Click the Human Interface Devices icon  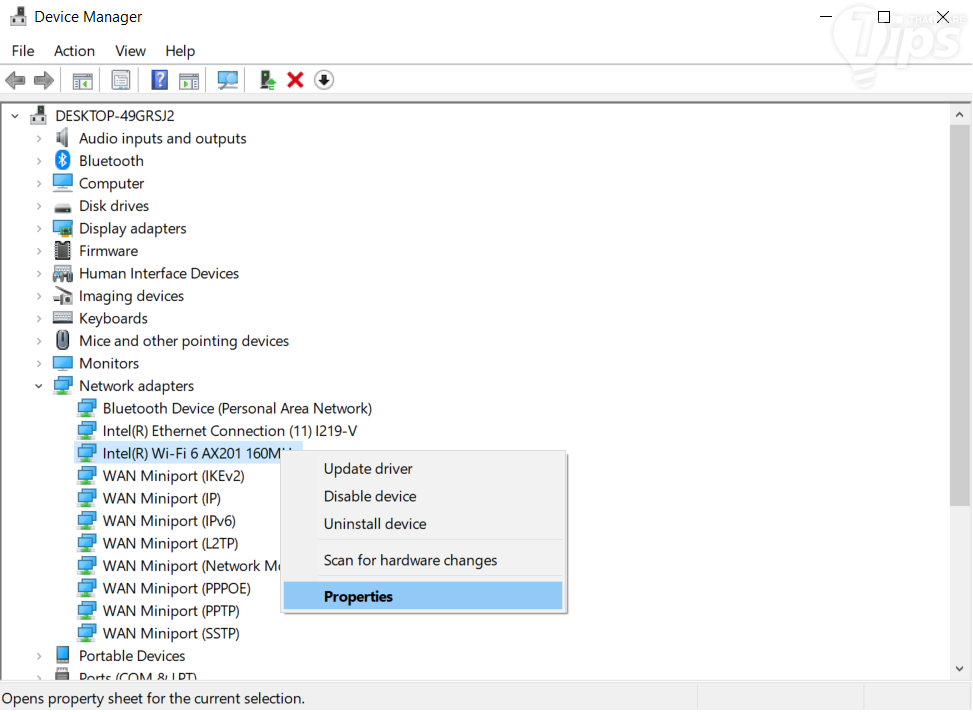click(x=63, y=273)
